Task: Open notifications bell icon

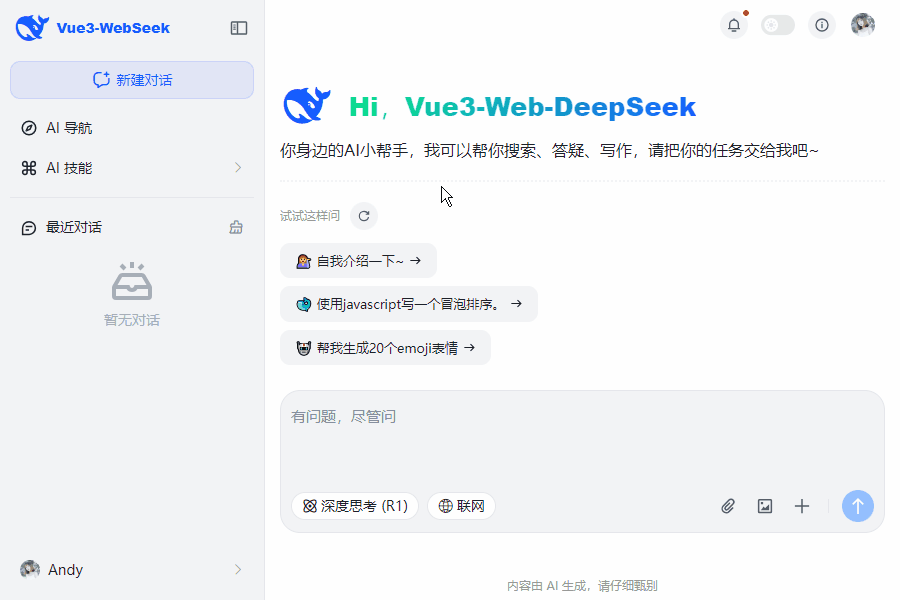Action: (734, 25)
